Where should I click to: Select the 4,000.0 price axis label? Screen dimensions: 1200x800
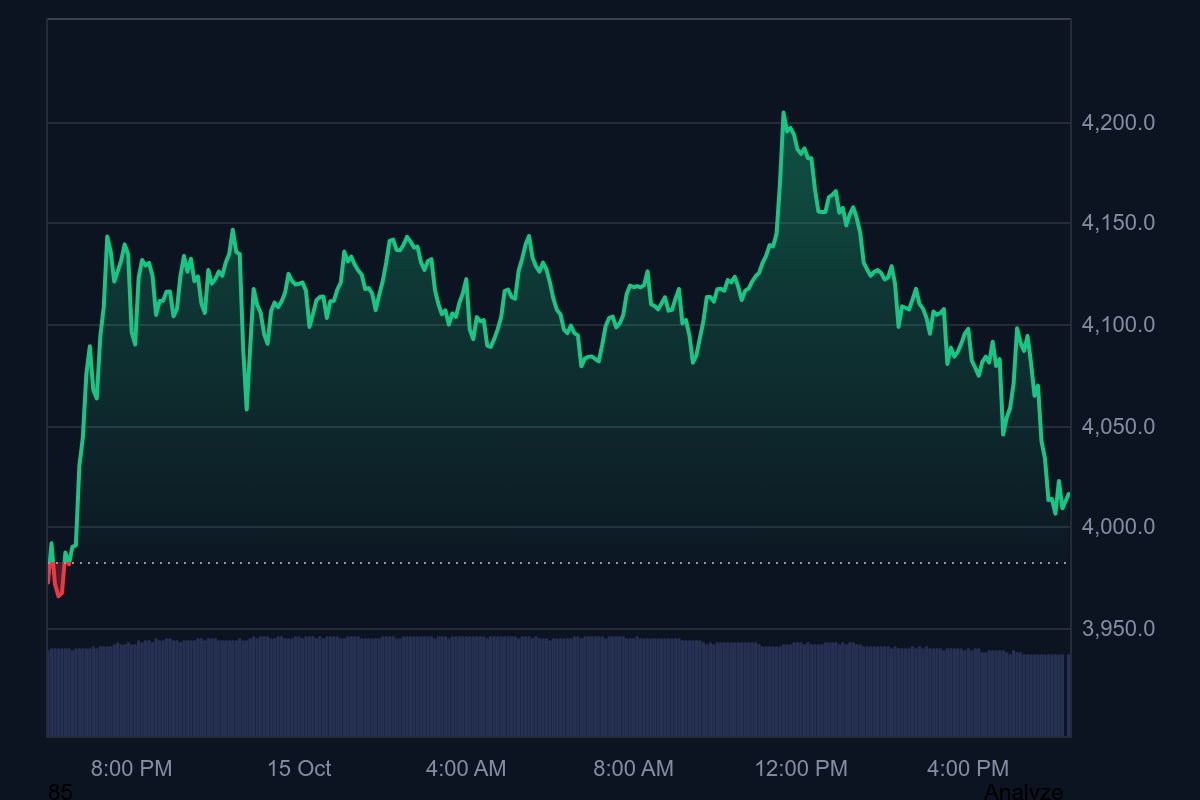(x=1118, y=527)
